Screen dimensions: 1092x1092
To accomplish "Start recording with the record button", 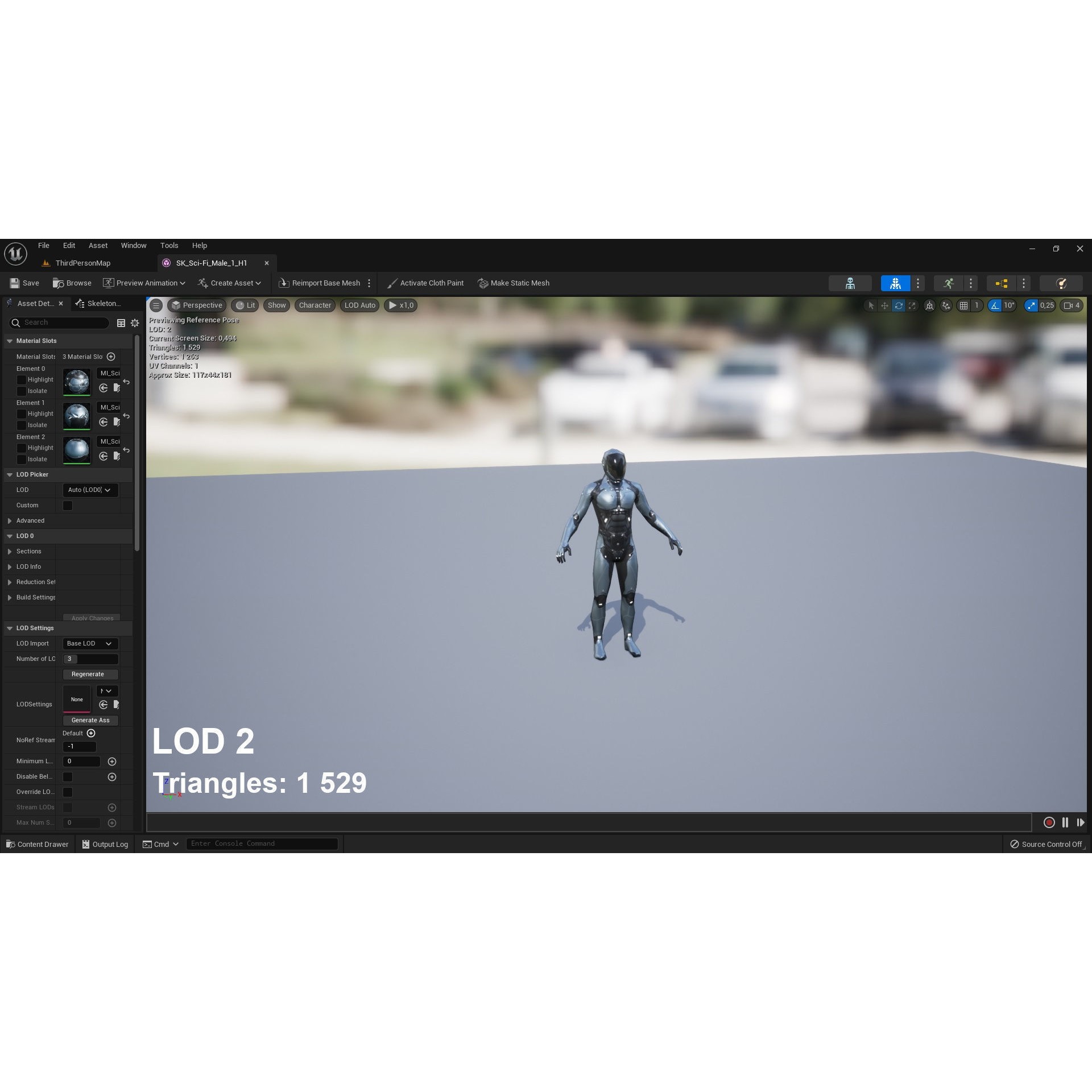I will pyautogui.click(x=1049, y=822).
